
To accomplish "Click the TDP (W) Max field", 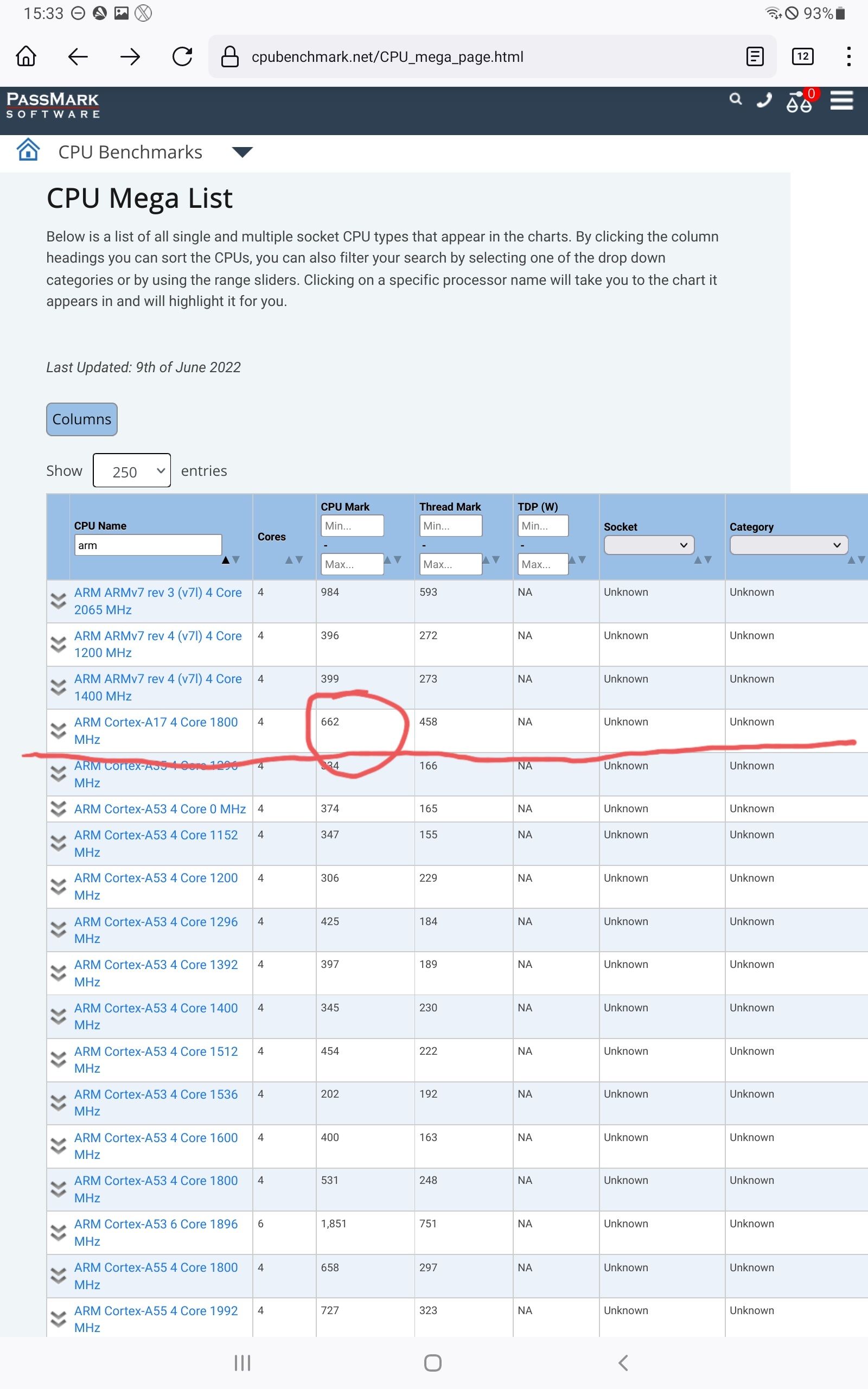I will pyautogui.click(x=543, y=564).
